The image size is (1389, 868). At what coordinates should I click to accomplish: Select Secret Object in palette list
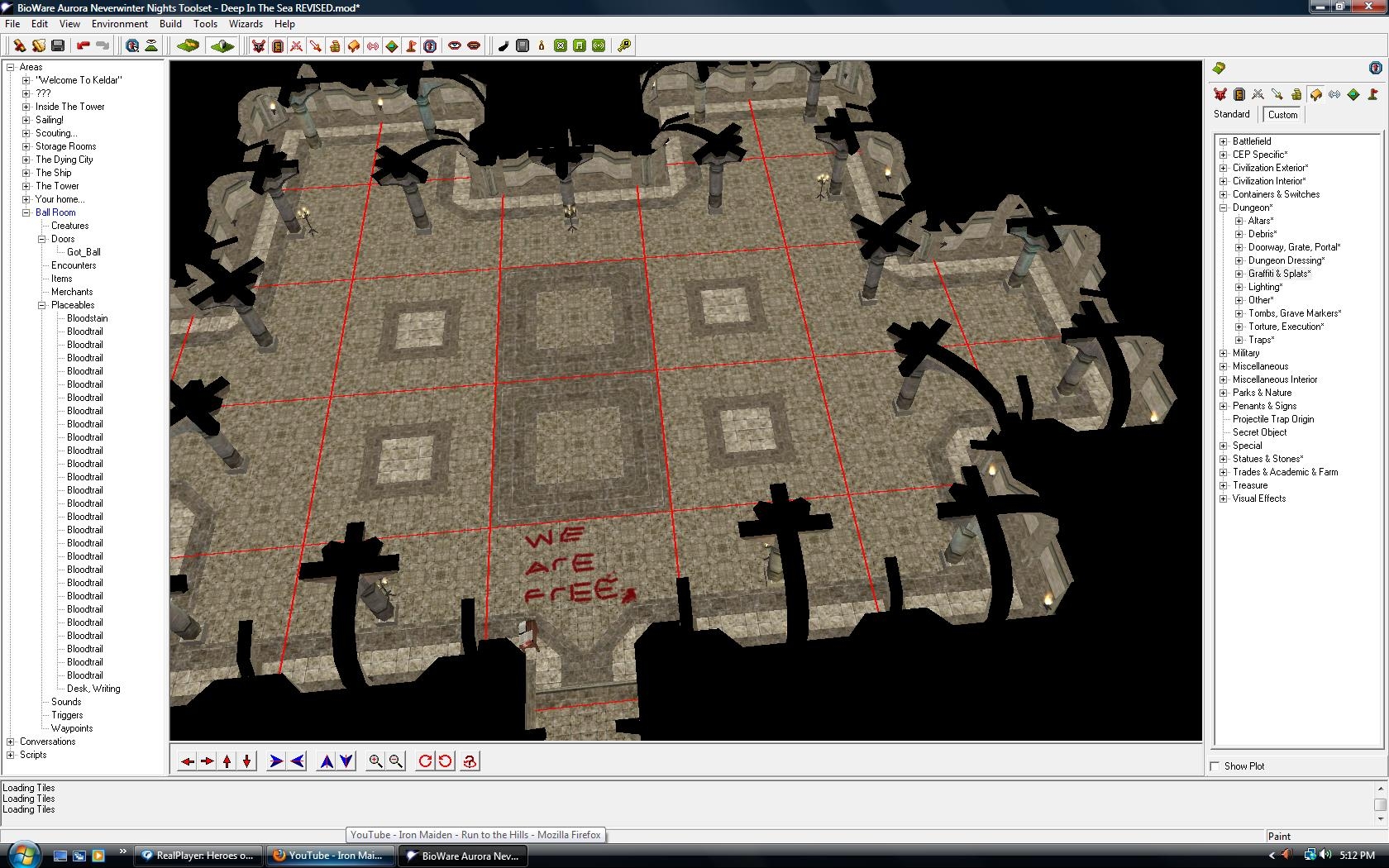[x=1259, y=432]
